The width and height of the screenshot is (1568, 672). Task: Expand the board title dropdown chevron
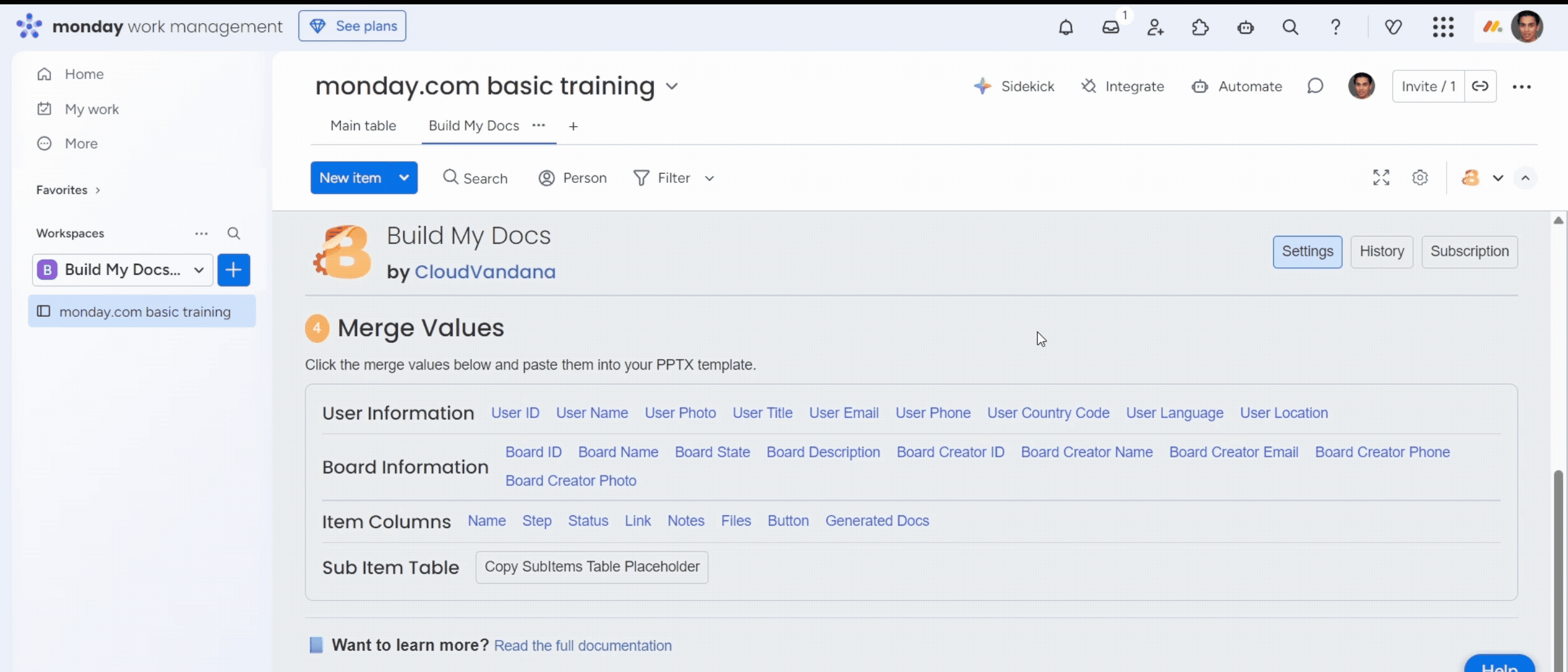671,86
